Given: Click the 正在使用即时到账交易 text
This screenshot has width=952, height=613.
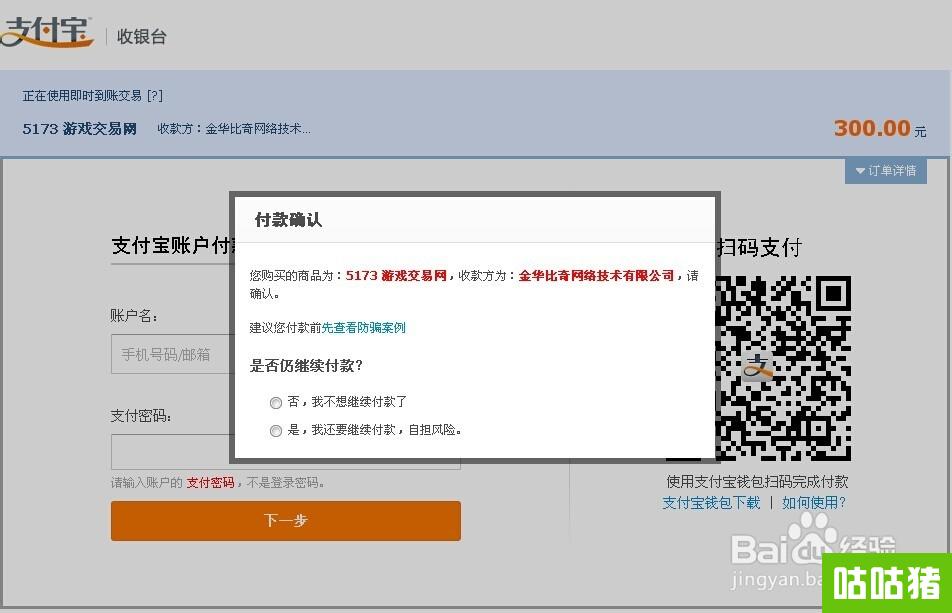Looking at the screenshot, I should click(x=82, y=95).
